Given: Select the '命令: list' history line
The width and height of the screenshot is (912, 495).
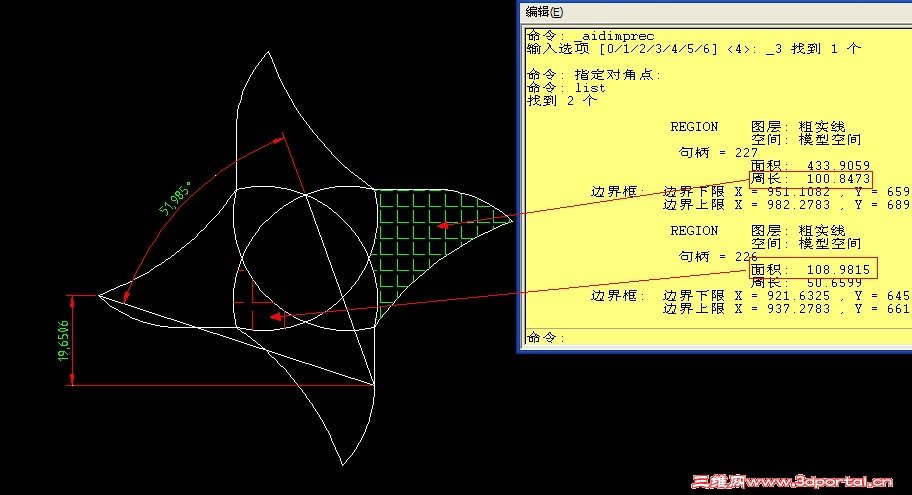Looking at the screenshot, I should [566, 88].
